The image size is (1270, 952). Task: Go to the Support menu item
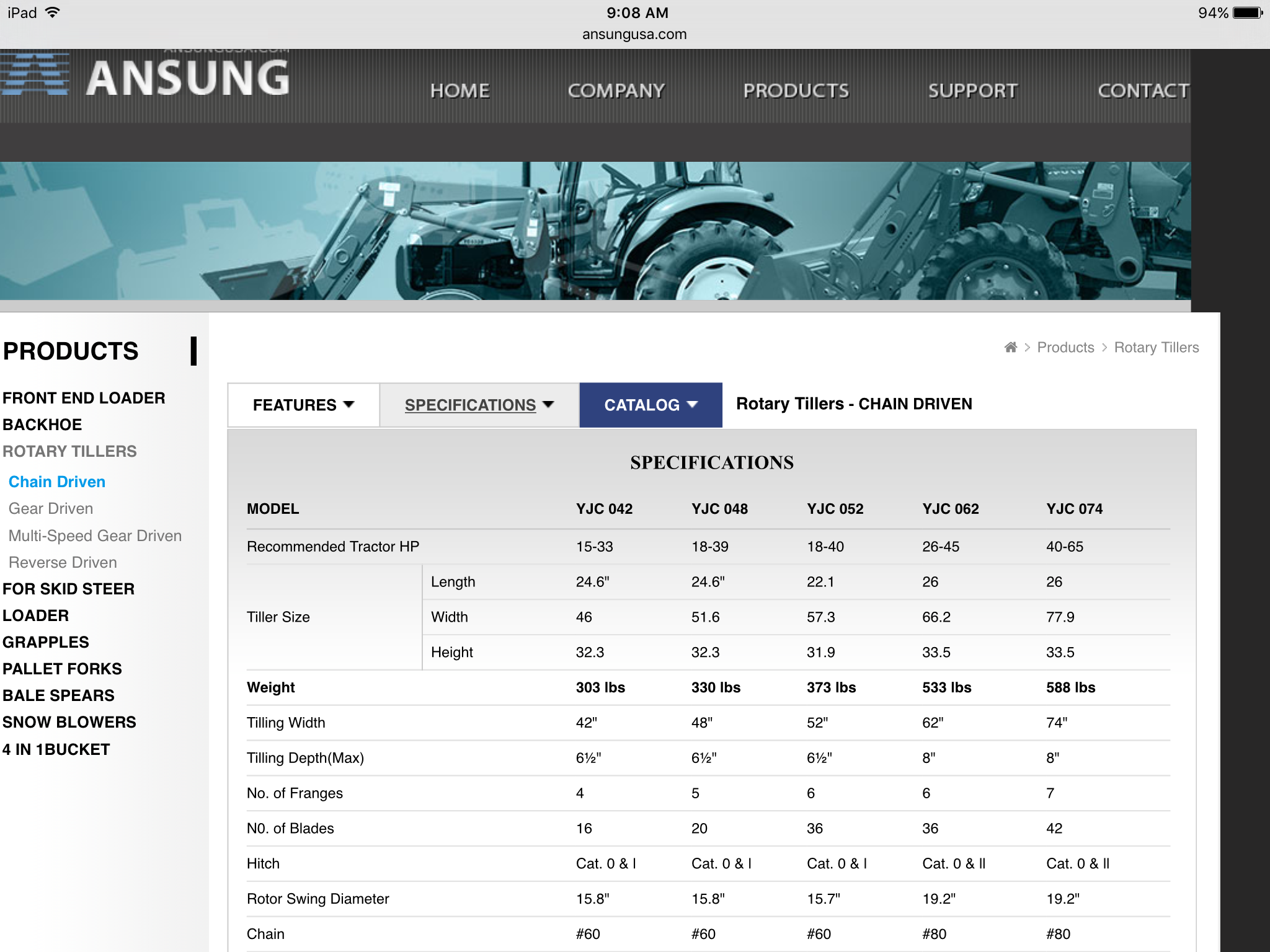tap(972, 91)
